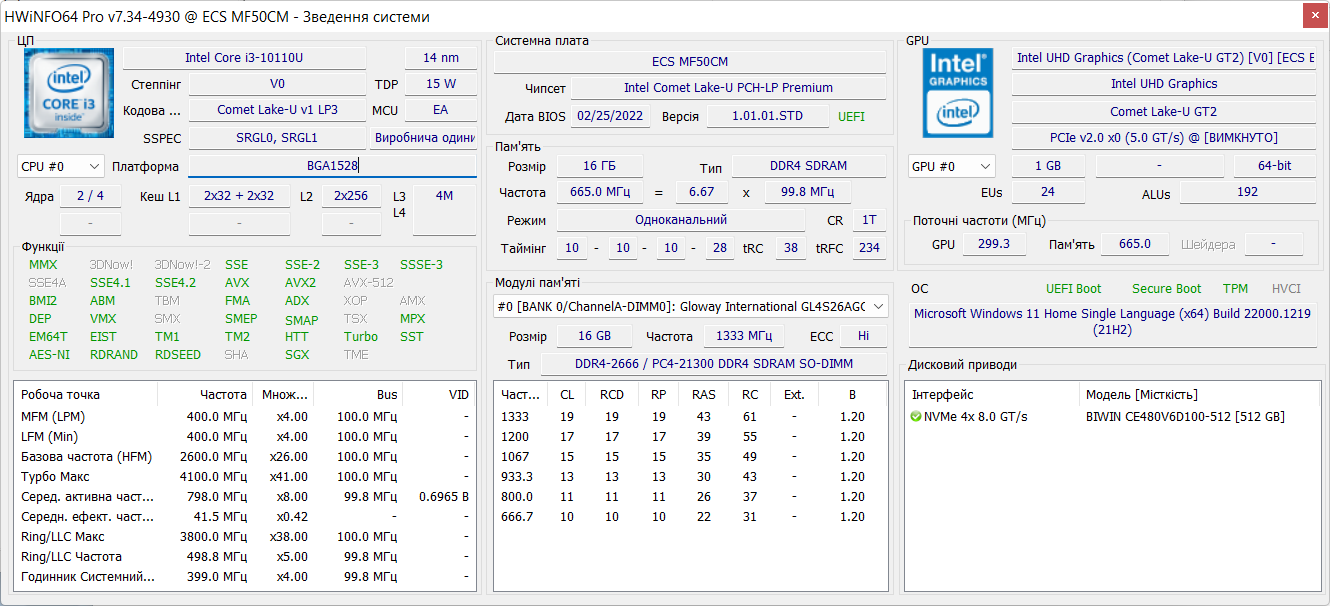The height and width of the screenshot is (606, 1330).
Task: Open the CPU #0 selector dropdown
Action: point(61,166)
